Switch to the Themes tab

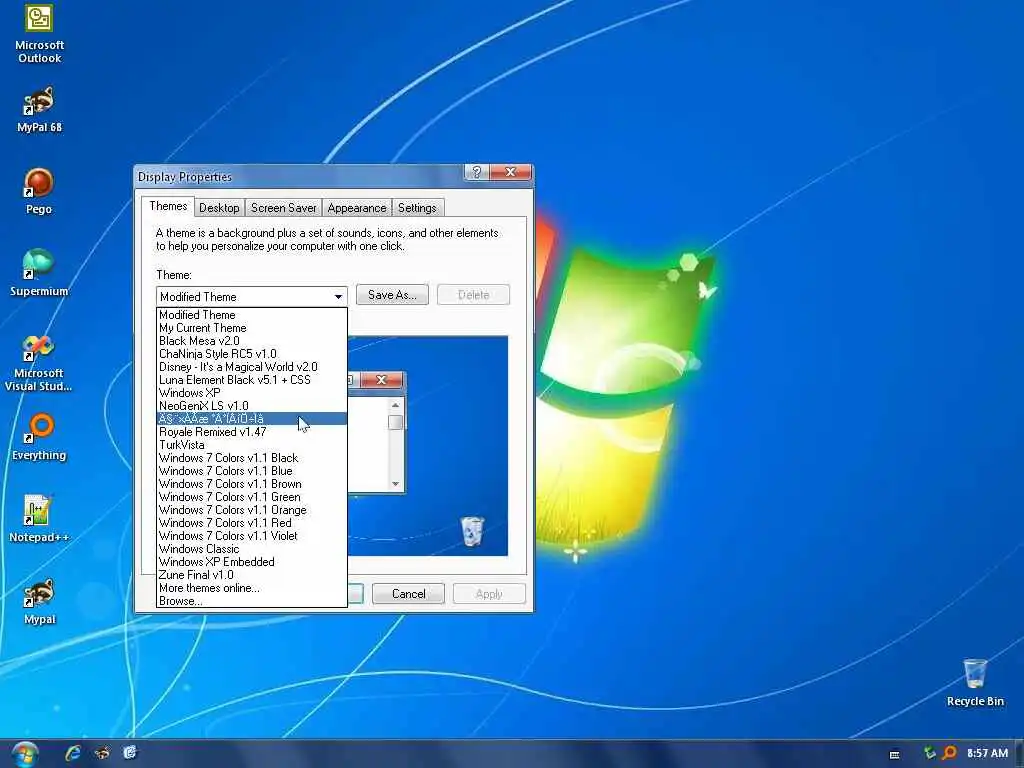pyautogui.click(x=168, y=206)
